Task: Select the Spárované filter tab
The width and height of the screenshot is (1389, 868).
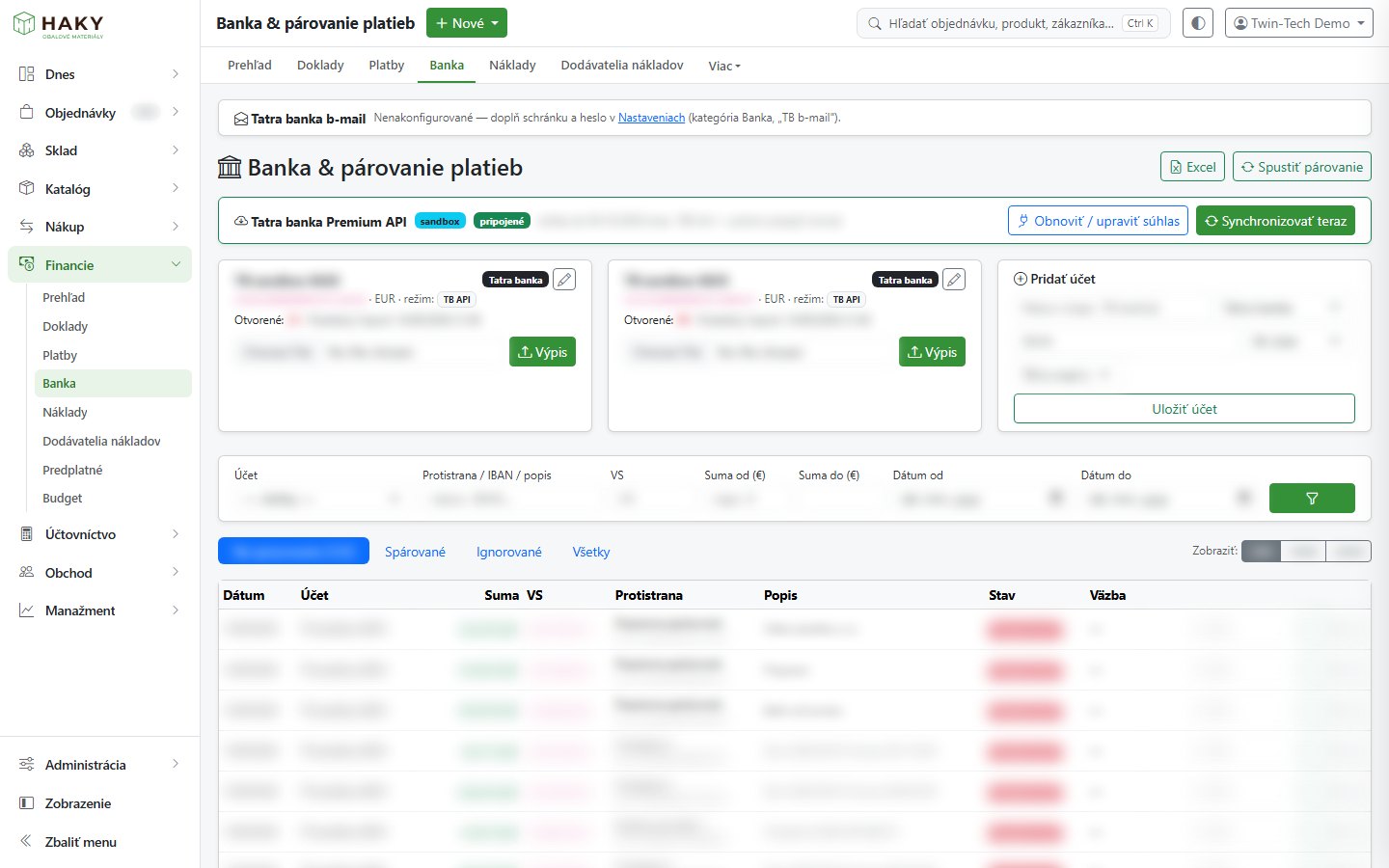Action: pyautogui.click(x=415, y=552)
